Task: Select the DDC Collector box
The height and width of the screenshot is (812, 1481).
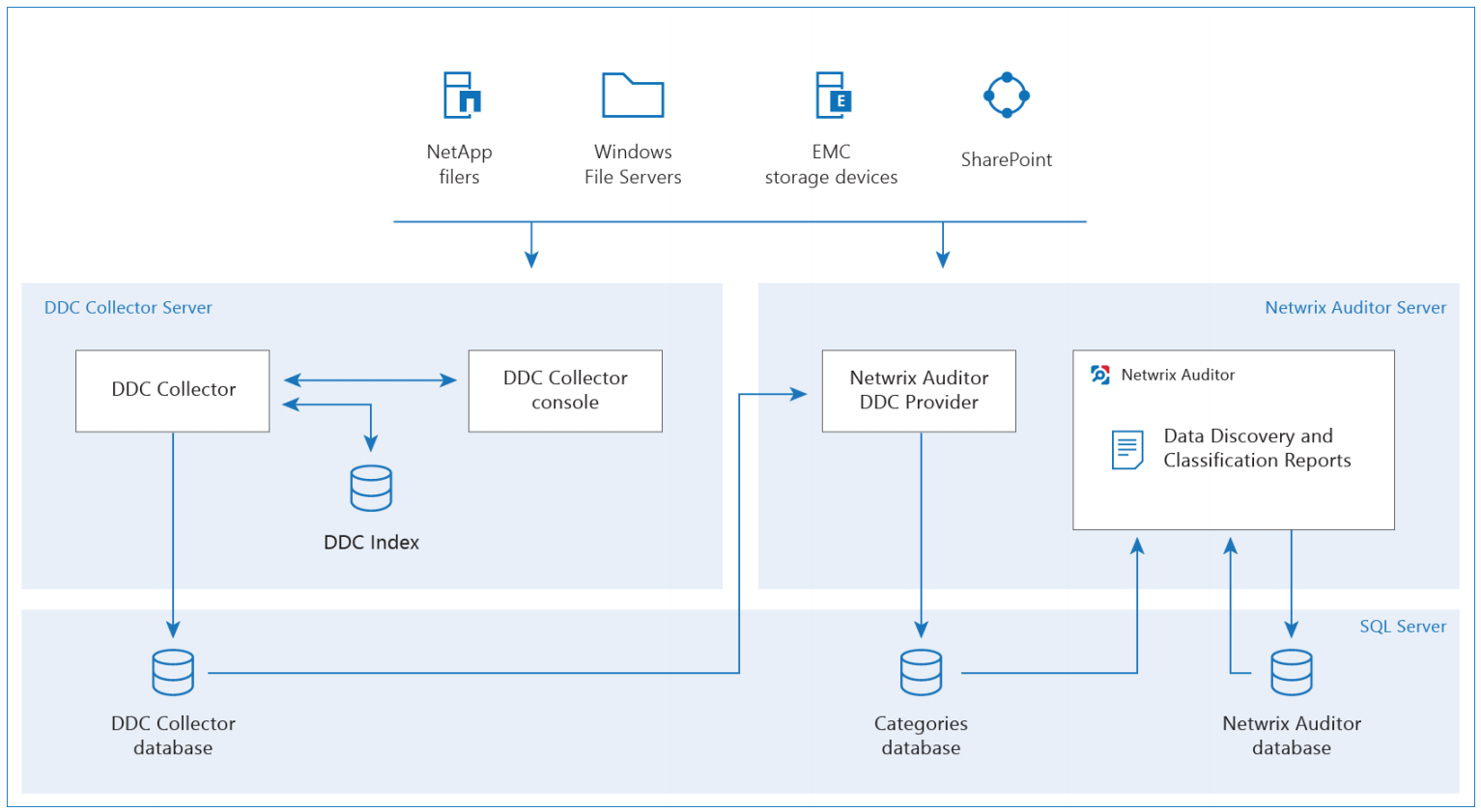Action: pyautogui.click(x=173, y=390)
